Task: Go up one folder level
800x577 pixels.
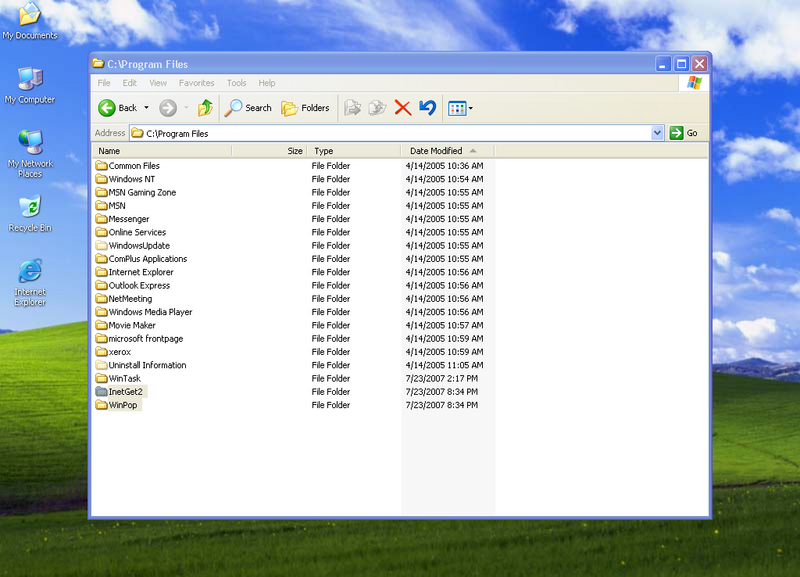Action: pos(205,108)
